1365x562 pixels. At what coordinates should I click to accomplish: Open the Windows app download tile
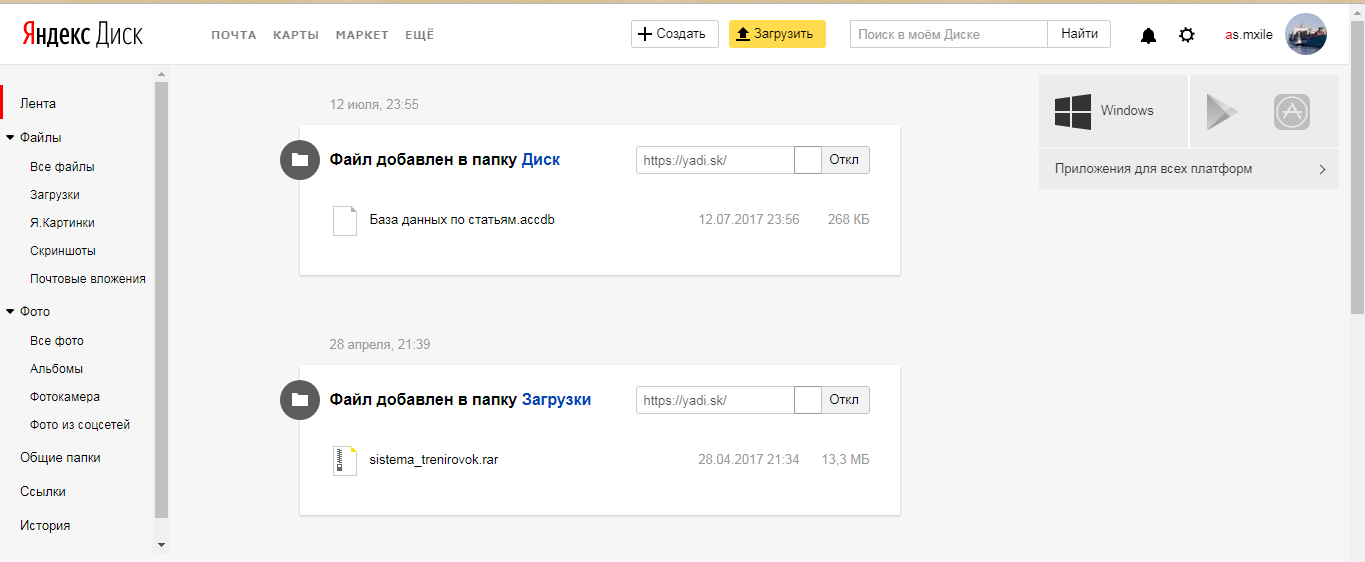click(1113, 111)
